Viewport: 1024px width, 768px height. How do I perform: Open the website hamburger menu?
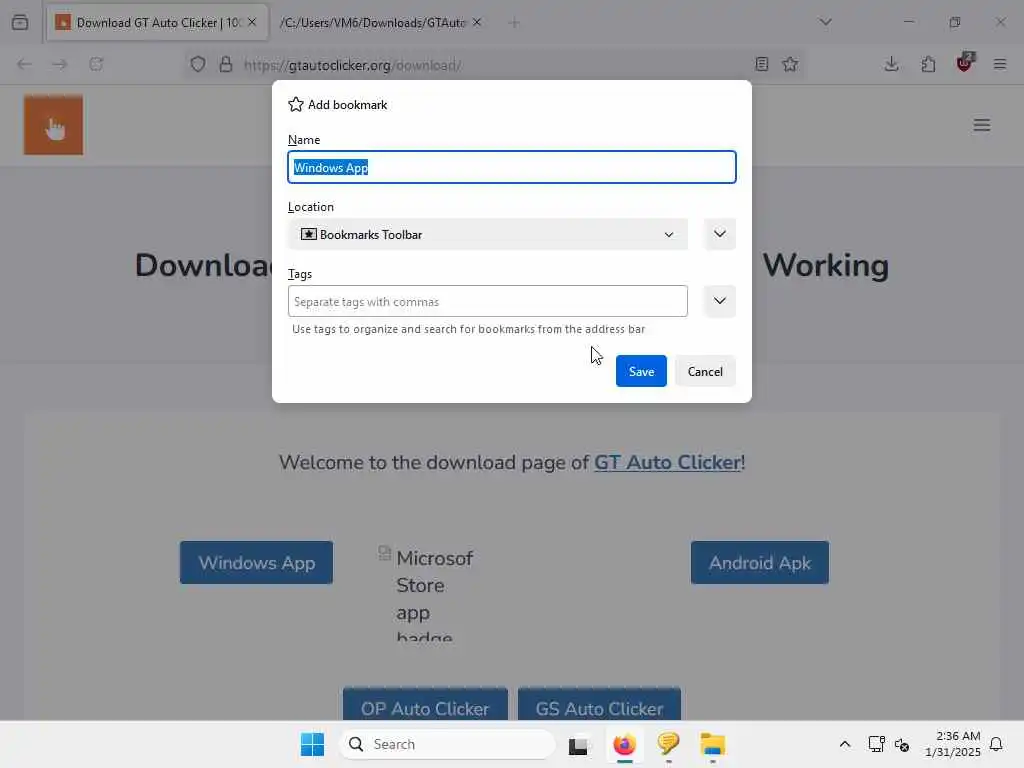(x=982, y=125)
